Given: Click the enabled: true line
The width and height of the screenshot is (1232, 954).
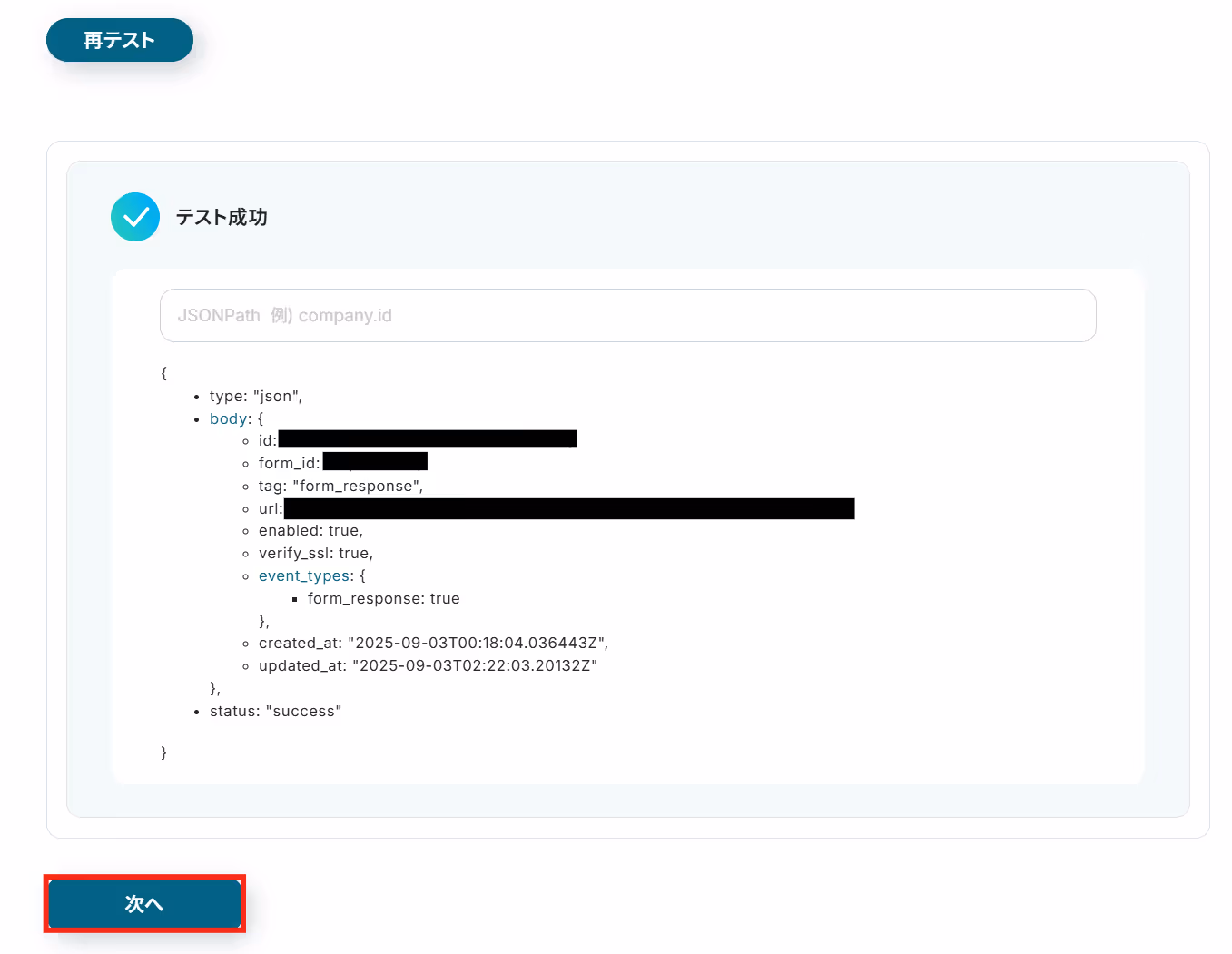Looking at the screenshot, I should point(310,530).
